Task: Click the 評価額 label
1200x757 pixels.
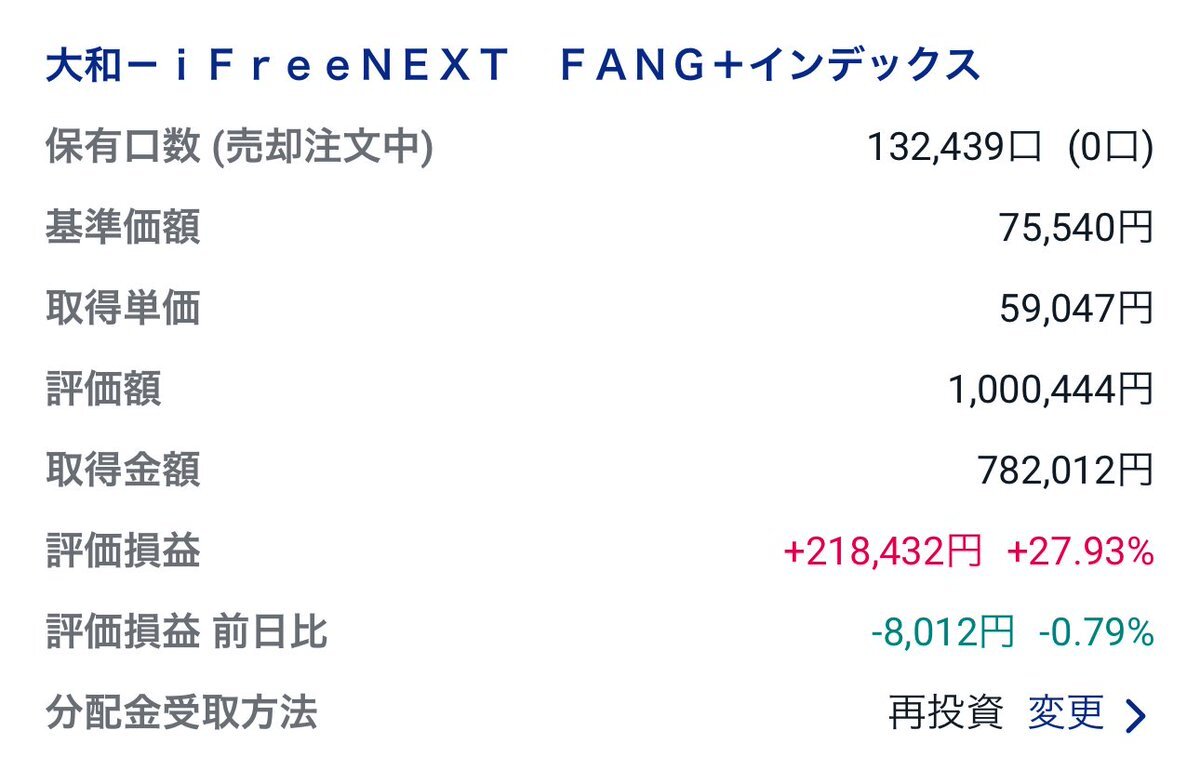Action: (x=103, y=390)
